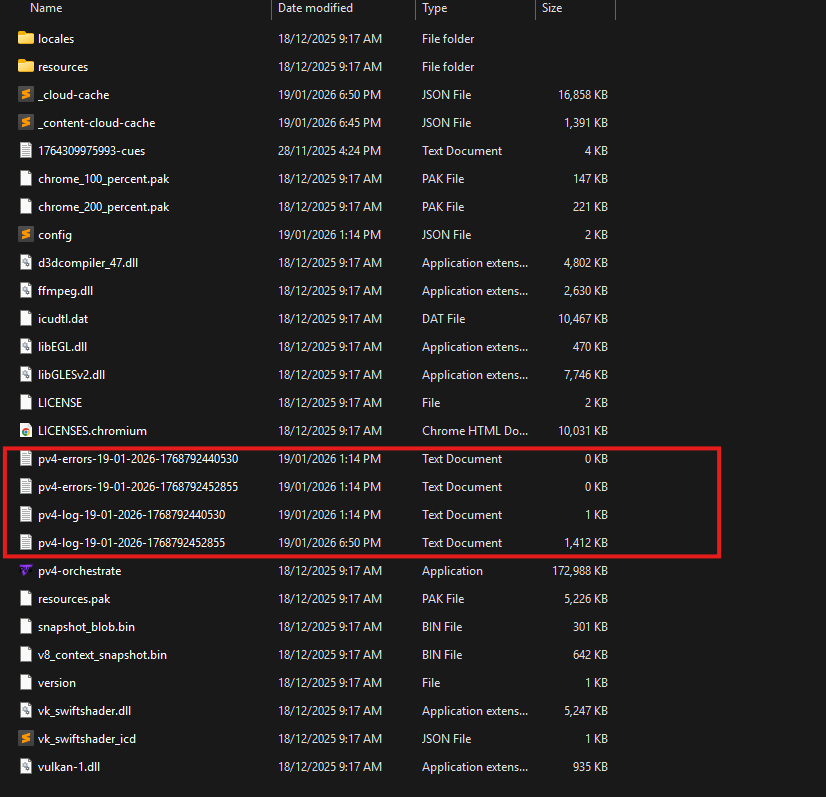
Task: Click the pv4-log 1,412 KB file icon
Action: point(26,542)
